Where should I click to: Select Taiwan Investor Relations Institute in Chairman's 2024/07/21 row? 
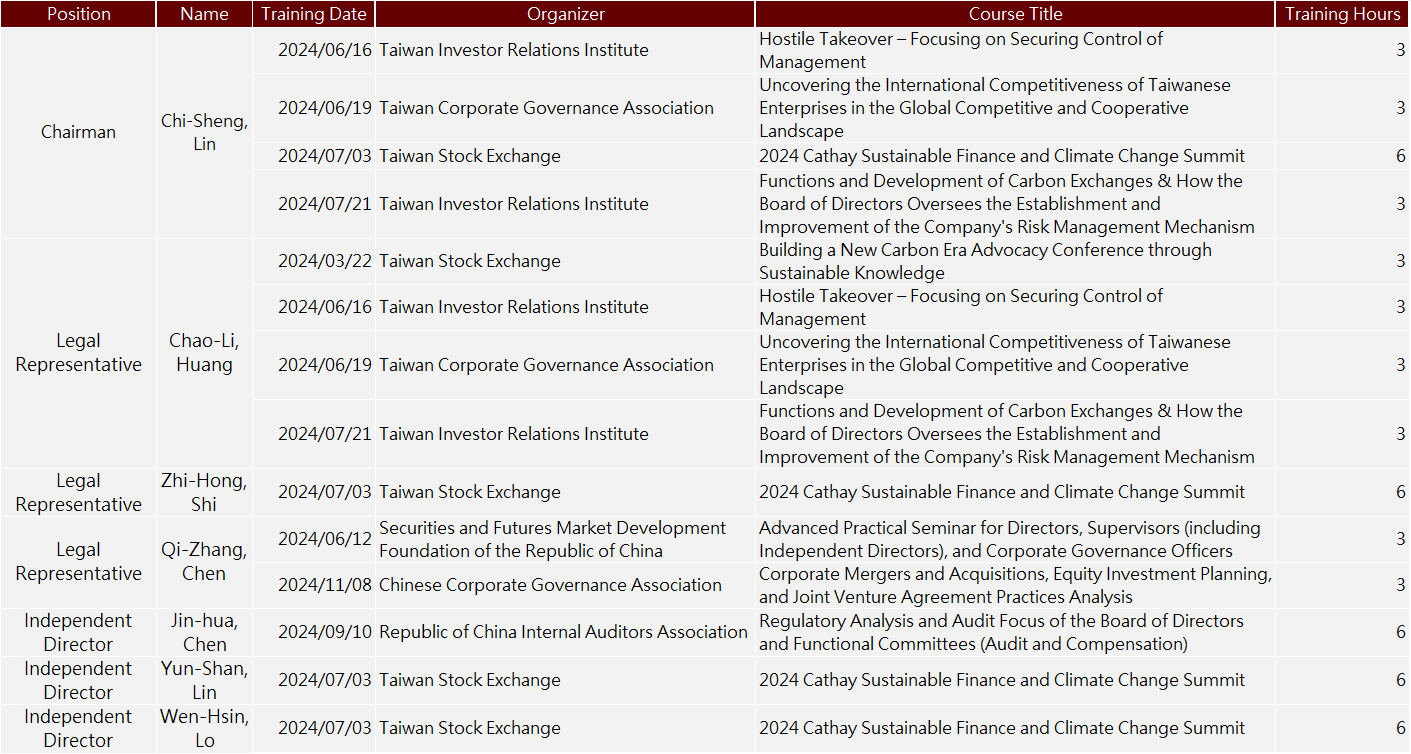[513, 204]
